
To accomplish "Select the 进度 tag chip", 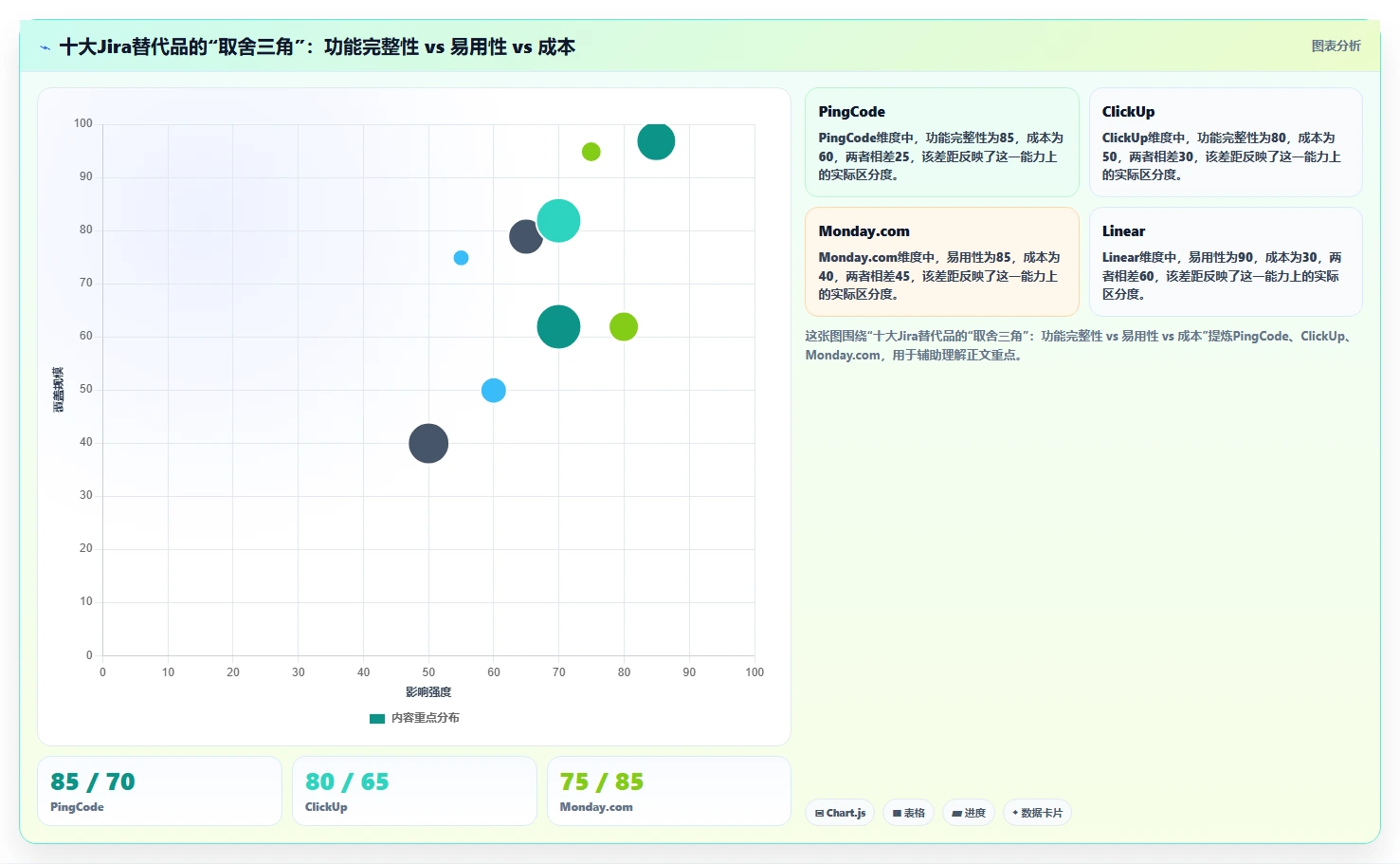I will 968,813.
